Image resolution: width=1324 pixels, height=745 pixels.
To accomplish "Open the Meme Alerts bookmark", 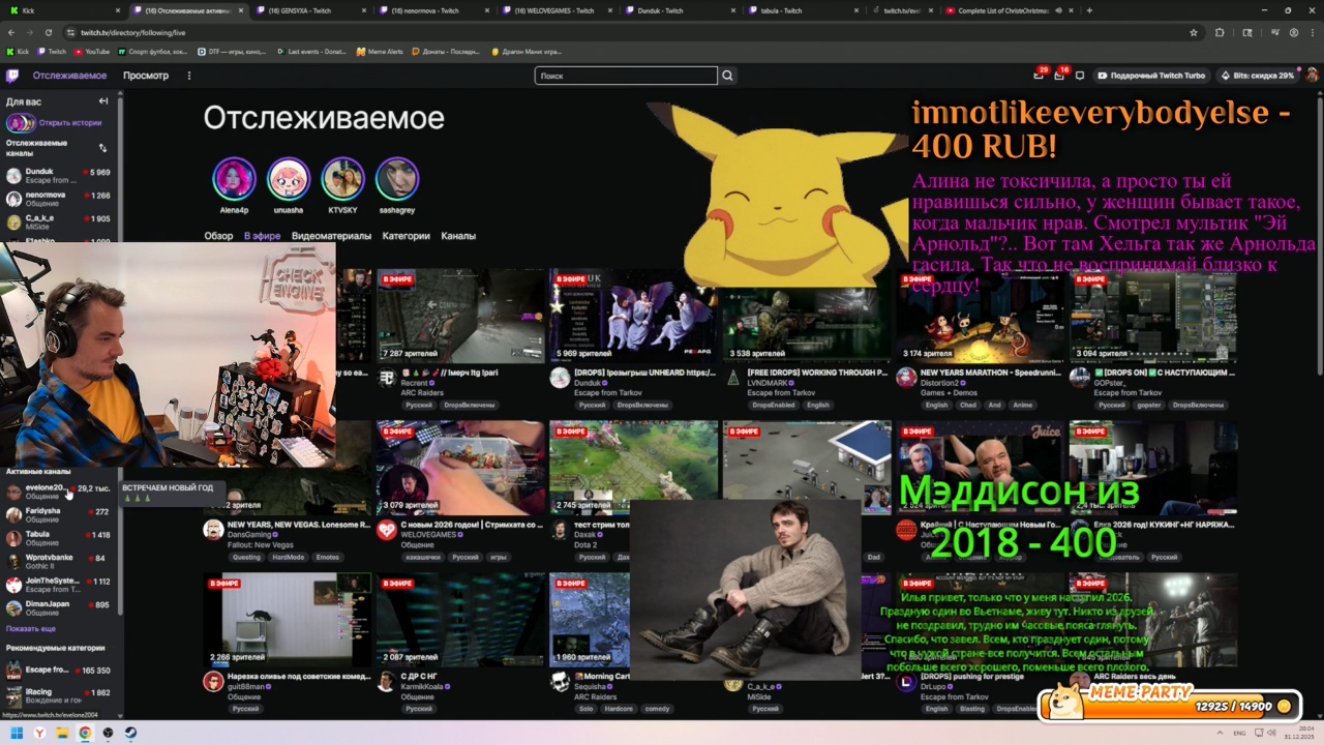I will (x=380, y=51).
